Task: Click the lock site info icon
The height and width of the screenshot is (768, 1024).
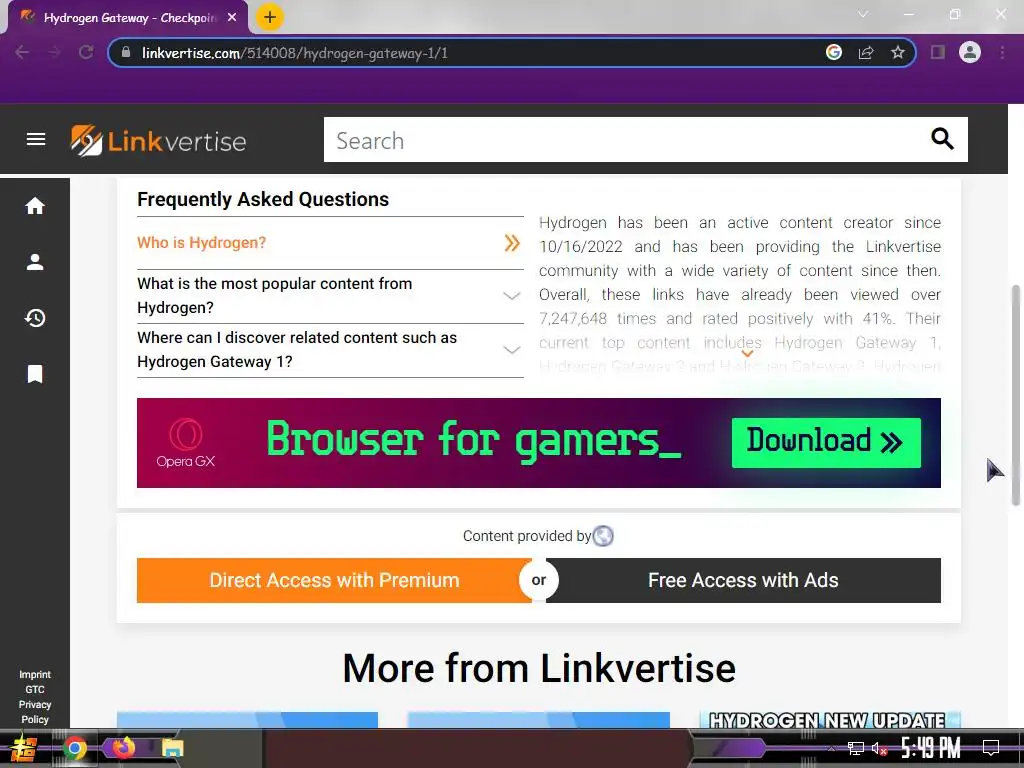Action: [126, 52]
